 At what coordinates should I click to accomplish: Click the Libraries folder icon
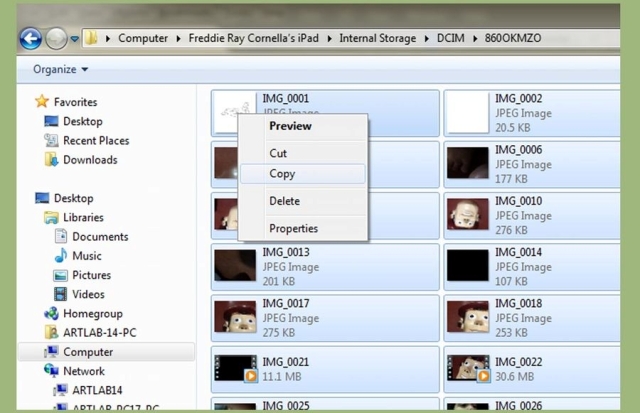(51, 218)
